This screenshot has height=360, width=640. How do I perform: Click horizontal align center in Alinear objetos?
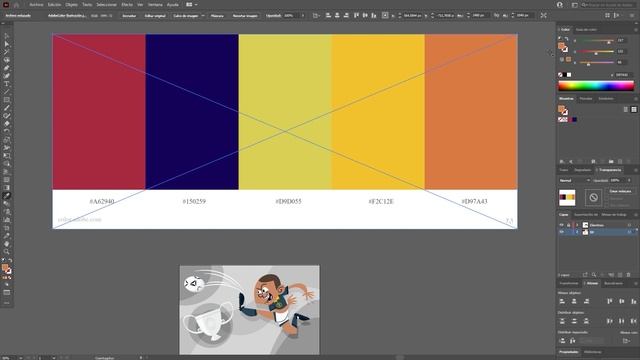[574, 301]
